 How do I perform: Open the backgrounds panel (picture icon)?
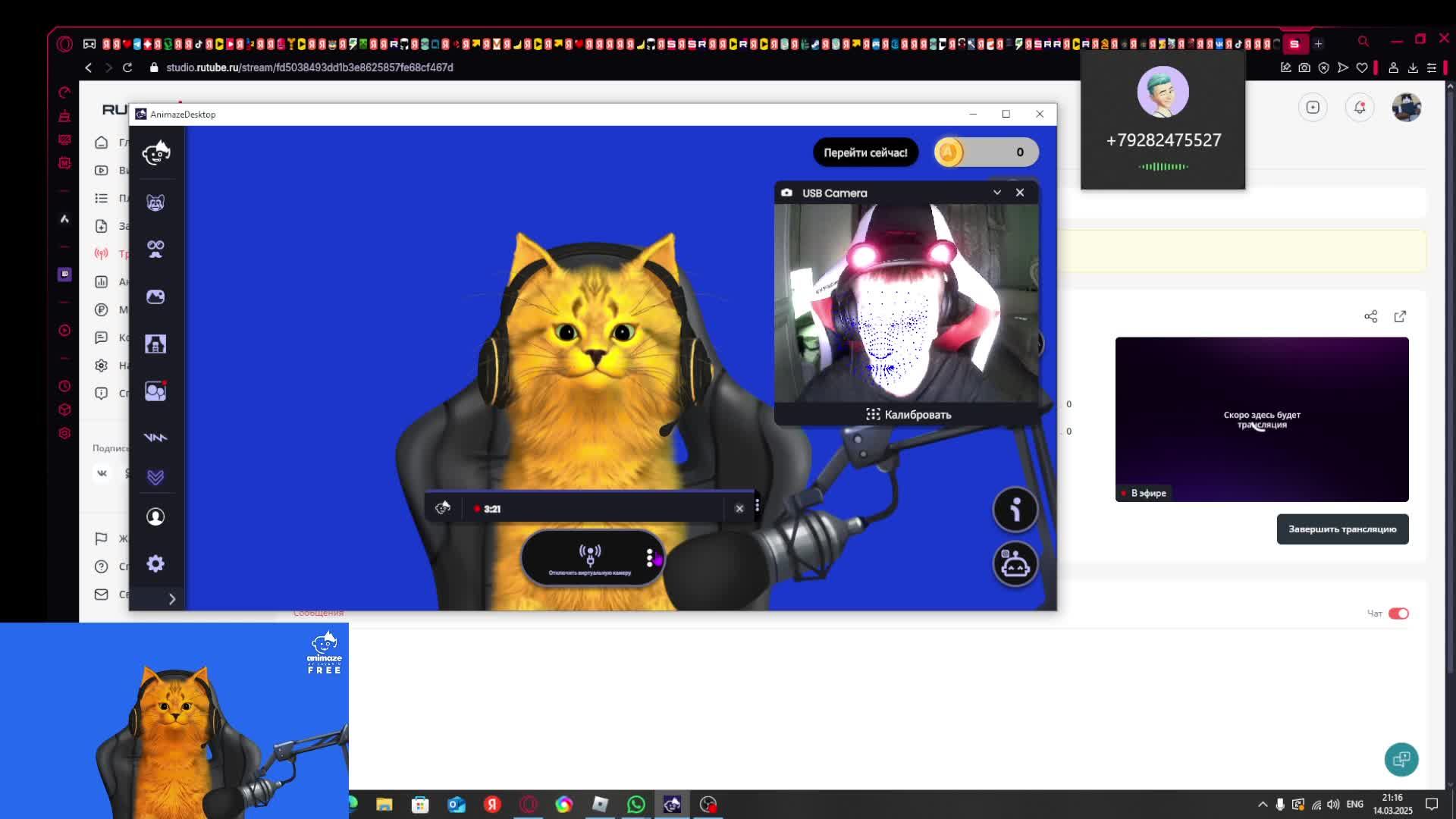pos(155,297)
